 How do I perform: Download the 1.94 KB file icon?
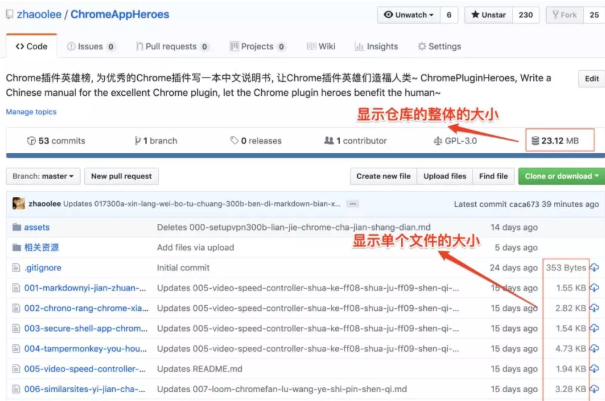(595, 369)
